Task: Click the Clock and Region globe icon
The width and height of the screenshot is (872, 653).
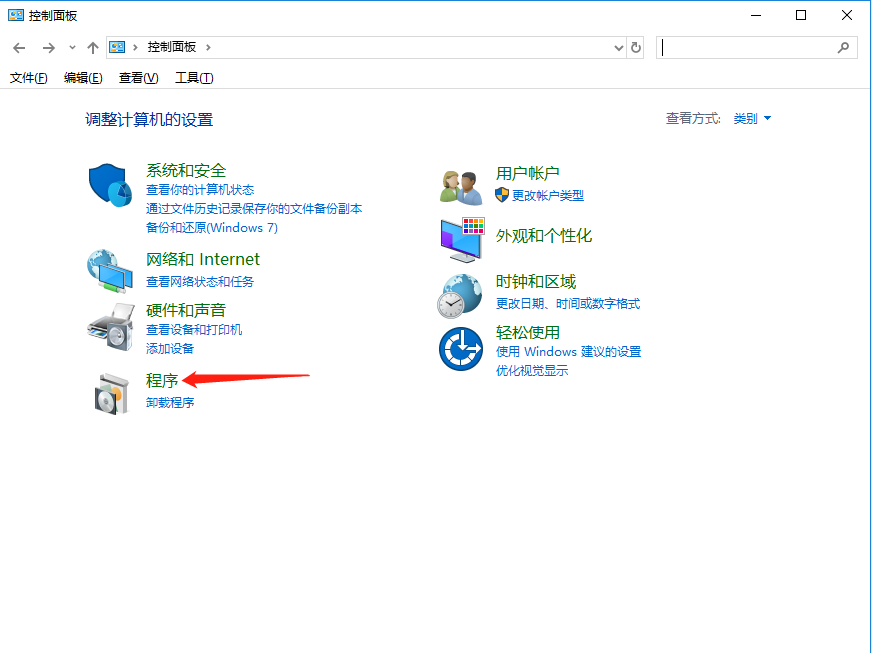Action: coord(461,294)
